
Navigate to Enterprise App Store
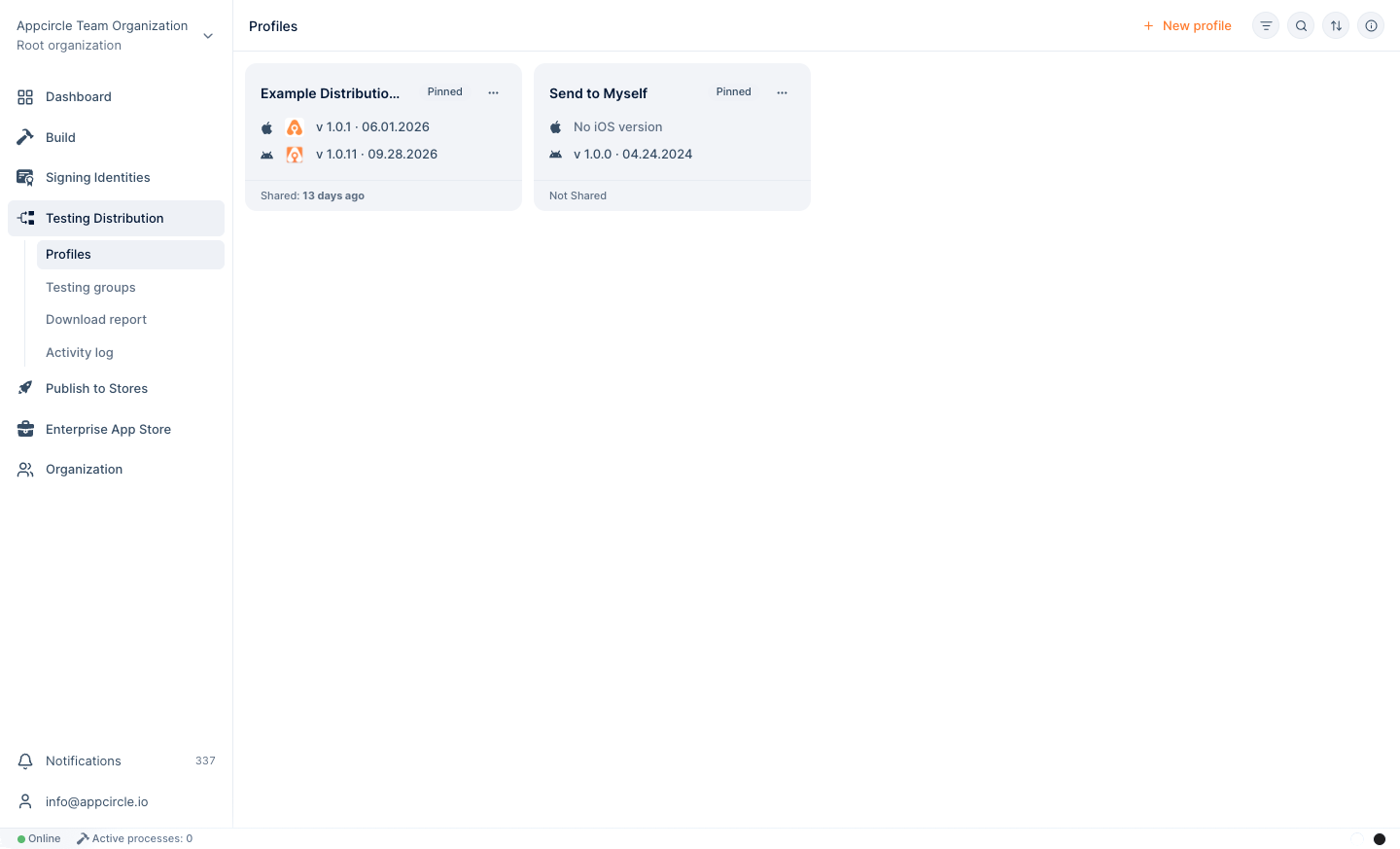point(116,429)
